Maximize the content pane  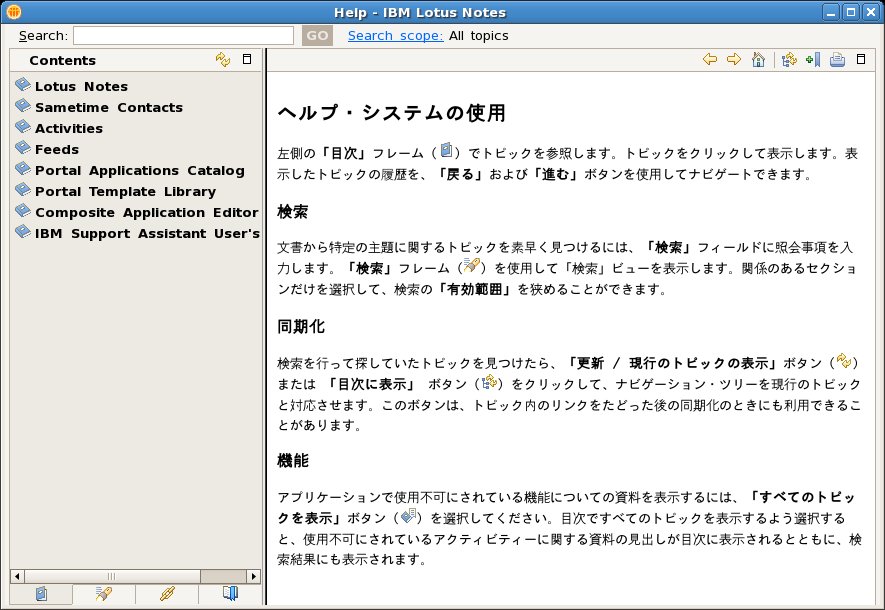point(861,59)
